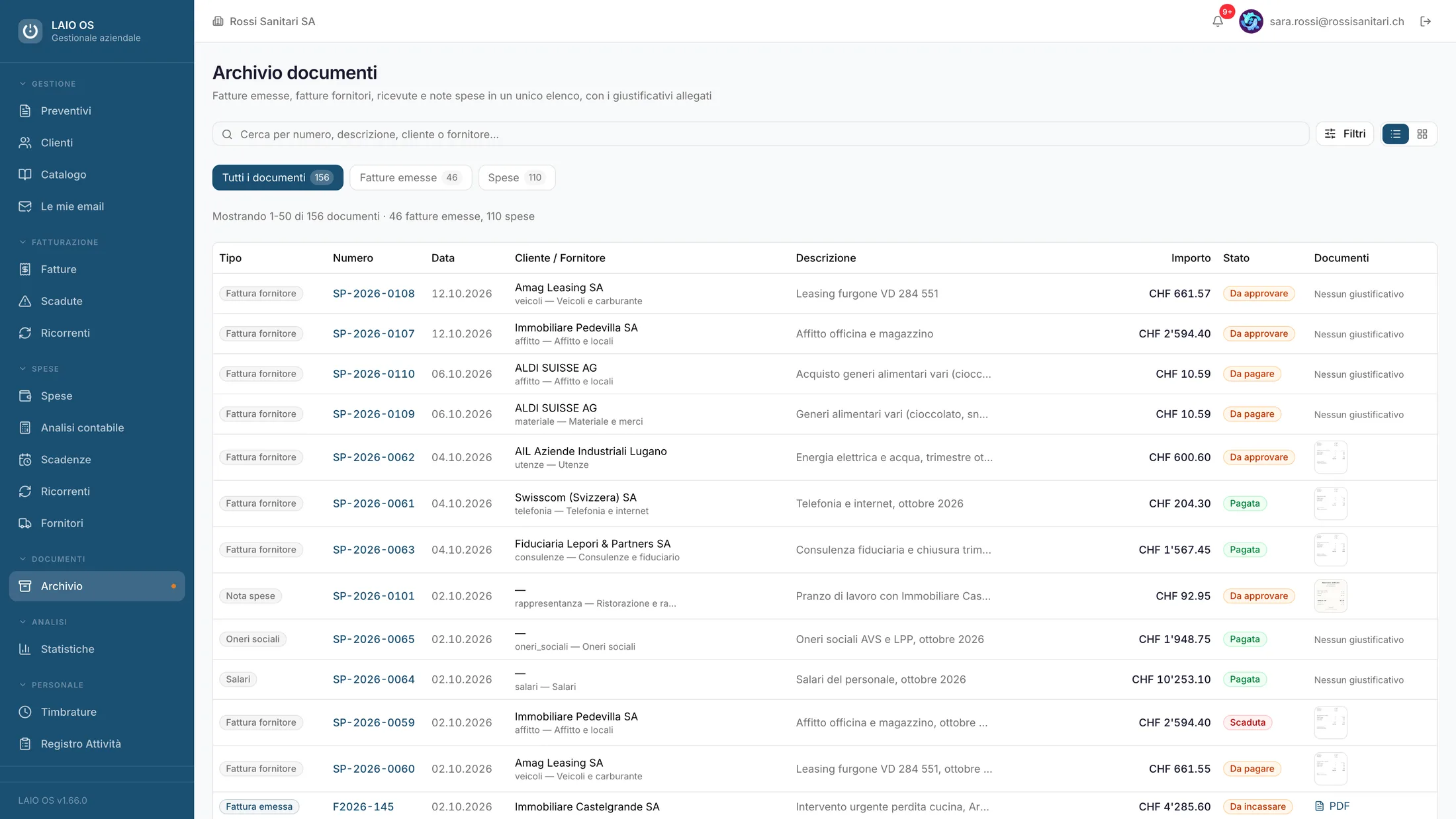Open document SP-2026-0108
Viewport: 1456px width, 819px height.
[373, 294]
